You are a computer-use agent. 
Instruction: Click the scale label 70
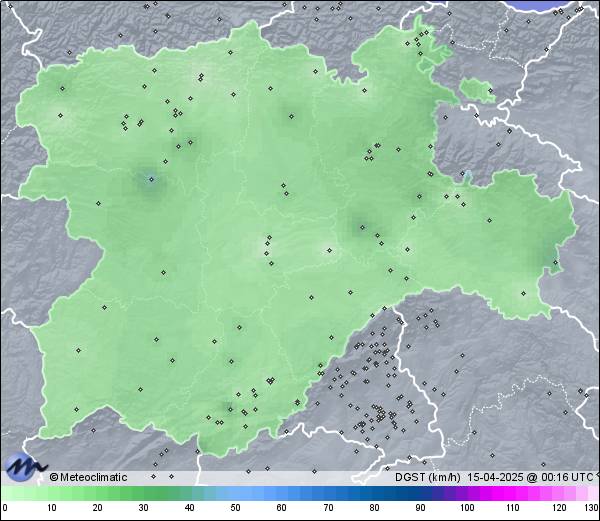coord(328,508)
